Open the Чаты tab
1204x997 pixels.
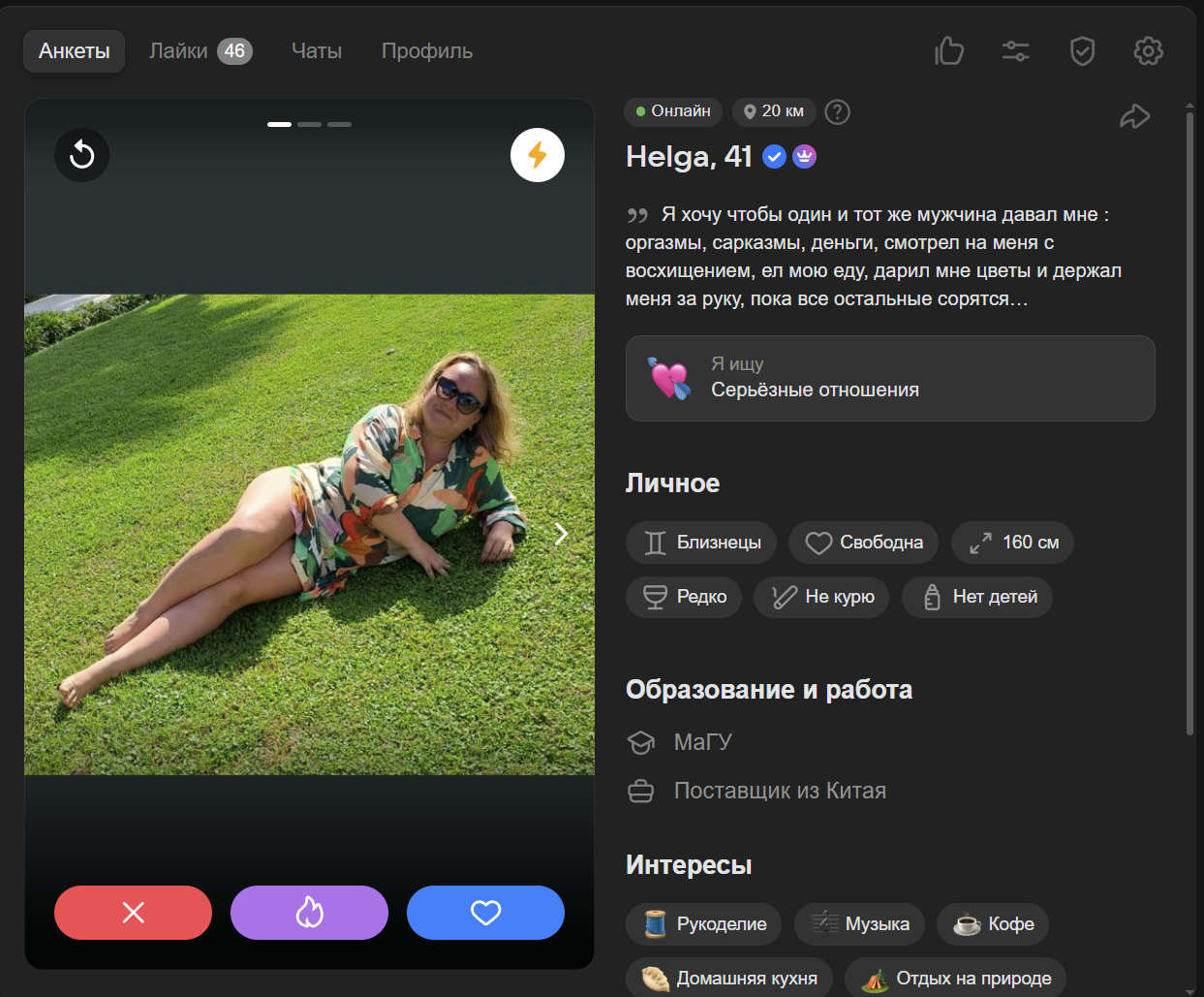[x=317, y=51]
